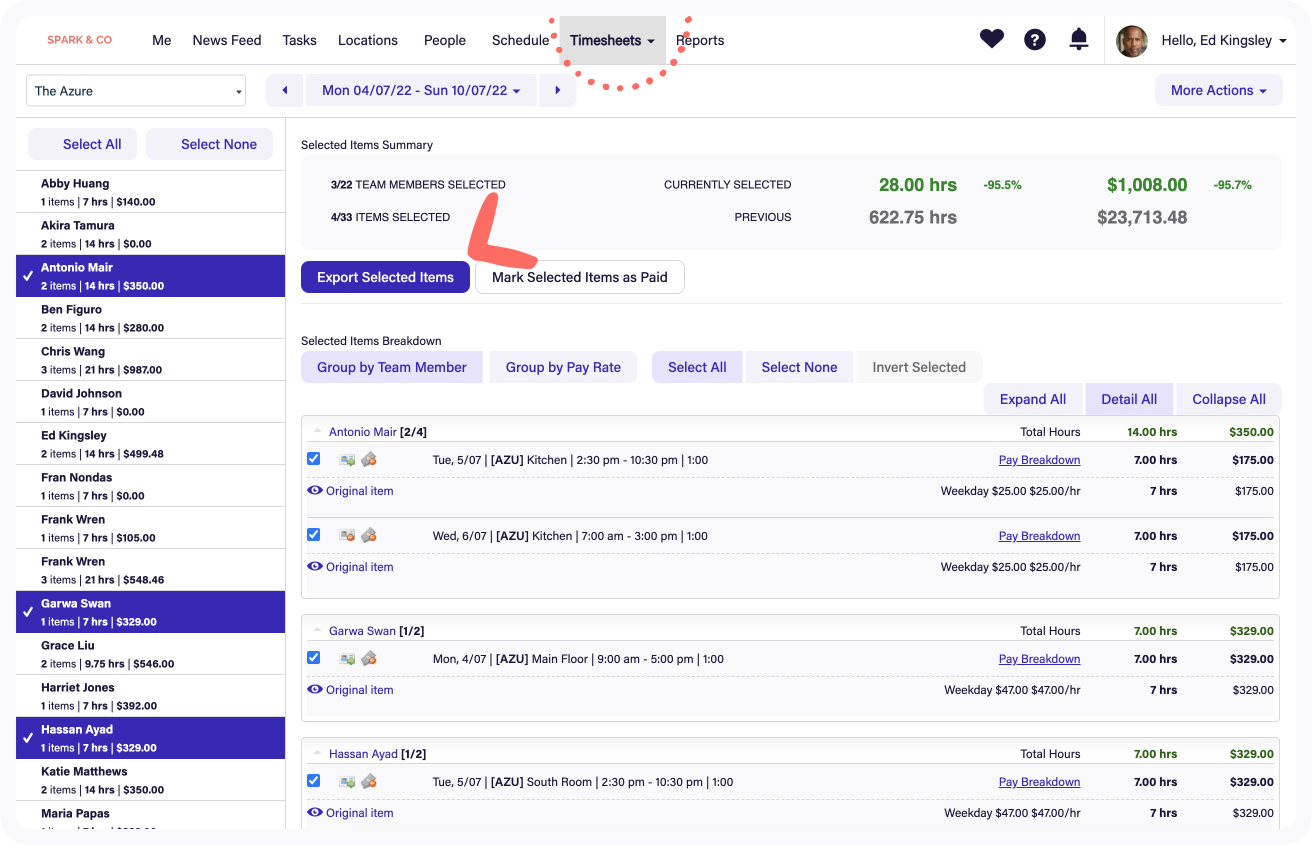Click card icon on Wed 6/07 Kitchen row

pos(347,536)
